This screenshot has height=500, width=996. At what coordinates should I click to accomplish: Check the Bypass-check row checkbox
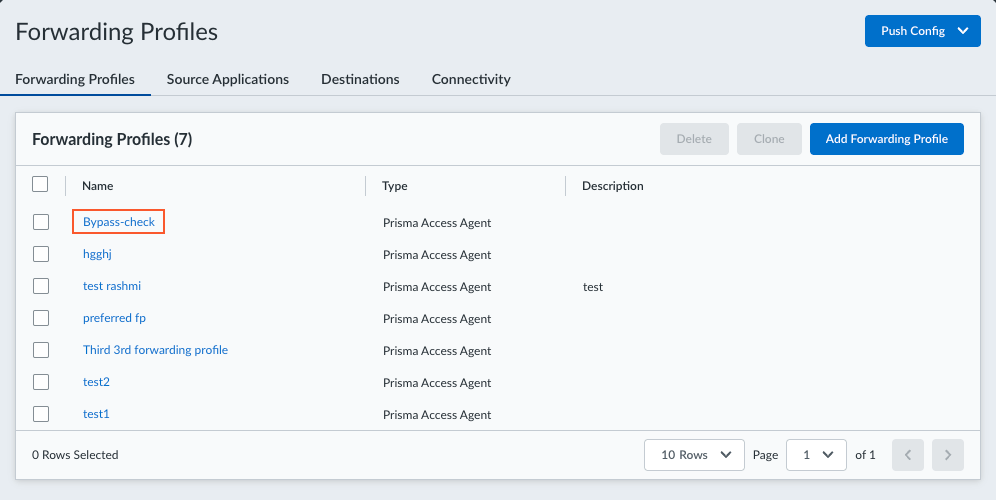click(x=41, y=222)
